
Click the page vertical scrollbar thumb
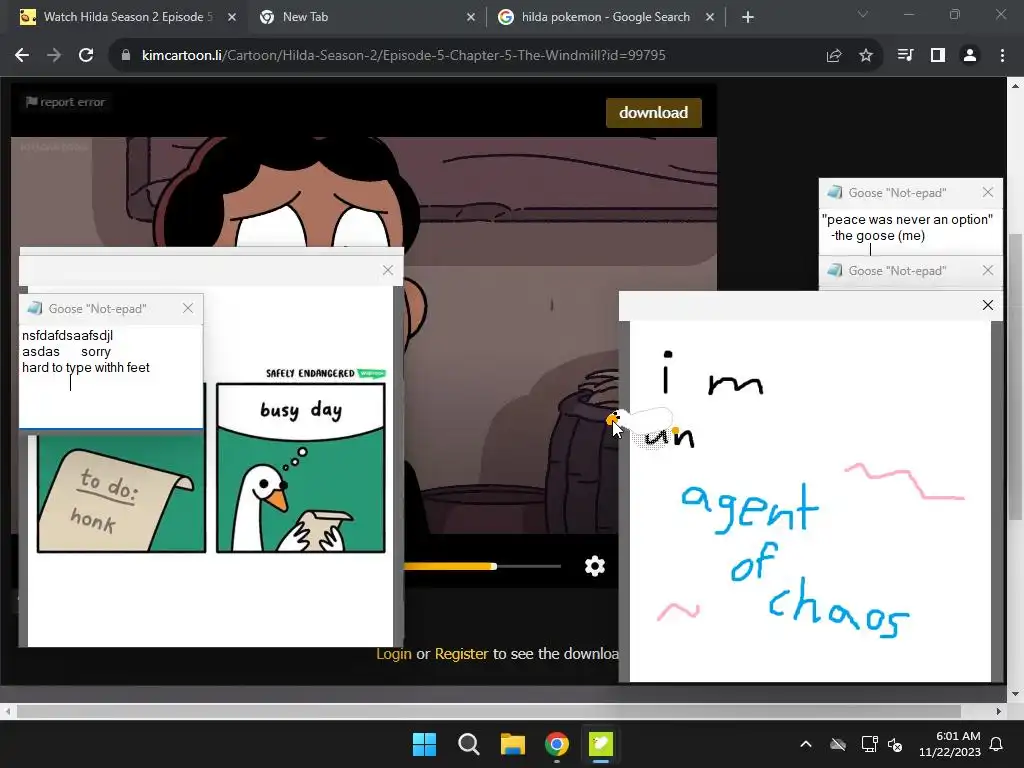1015,376
